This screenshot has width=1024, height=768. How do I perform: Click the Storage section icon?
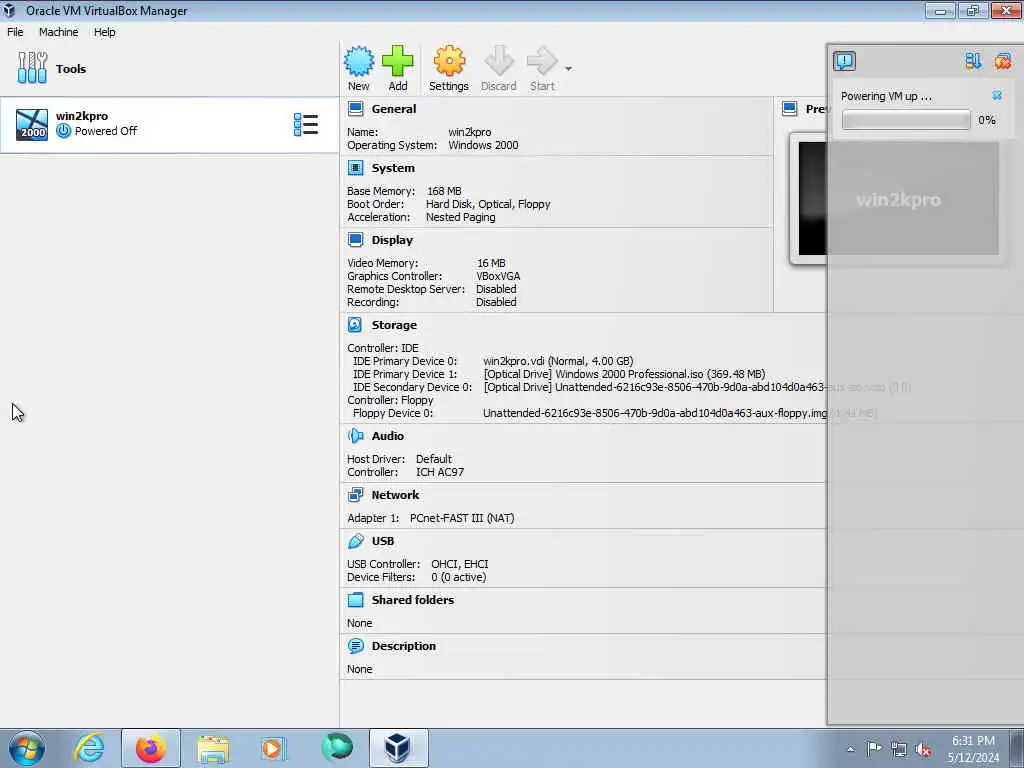[x=355, y=325]
